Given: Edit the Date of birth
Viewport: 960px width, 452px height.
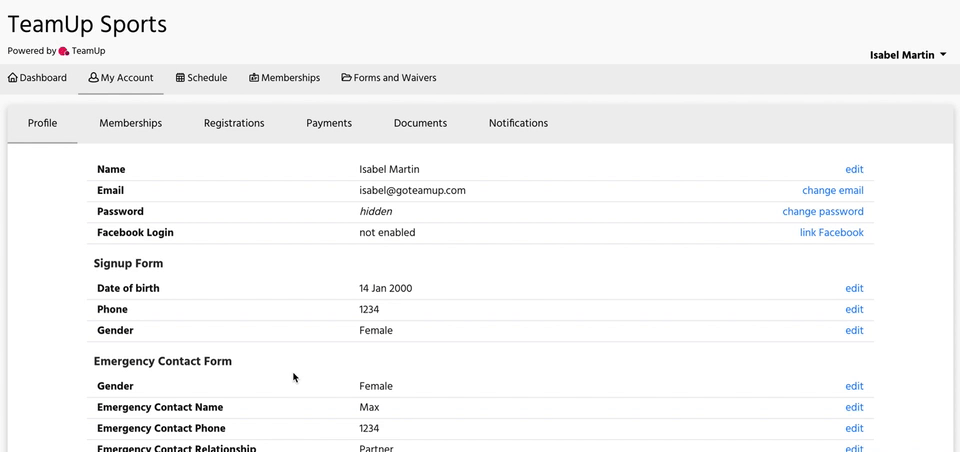Looking at the screenshot, I should tap(854, 289).
